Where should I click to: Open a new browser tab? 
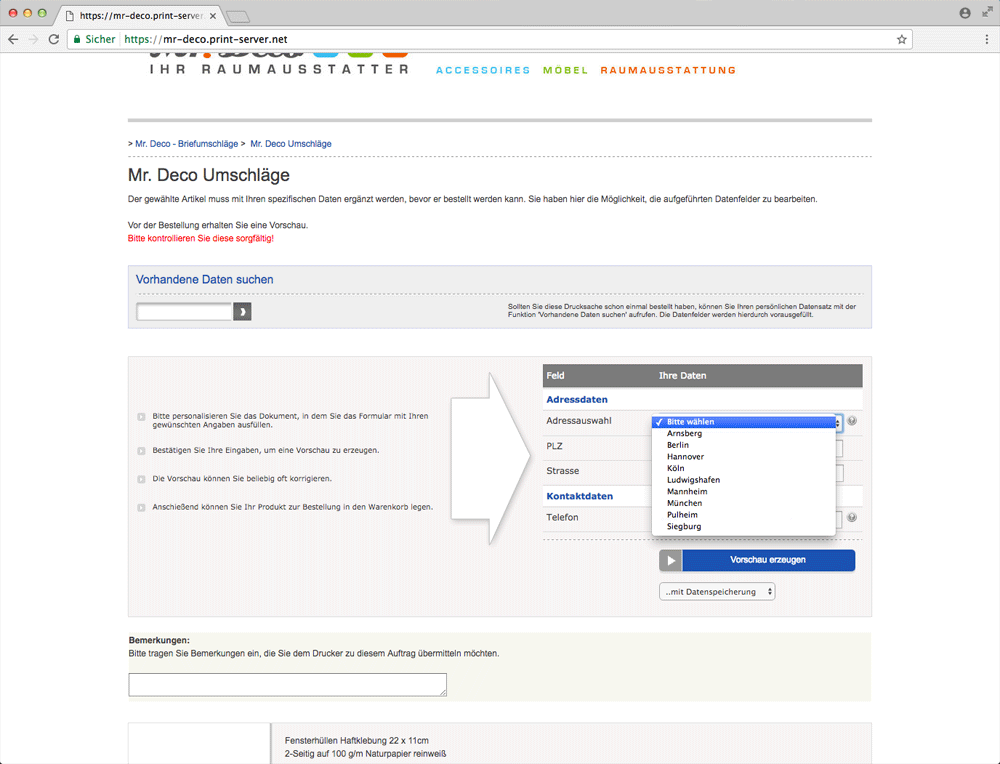[238, 17]
